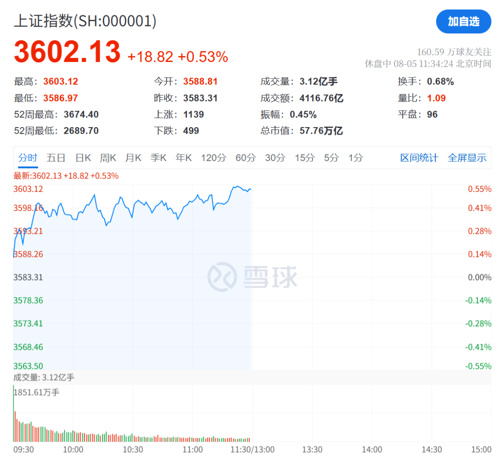Click 全屏显示 to go fullscreen
500x461 pixels.
point(467,158)
